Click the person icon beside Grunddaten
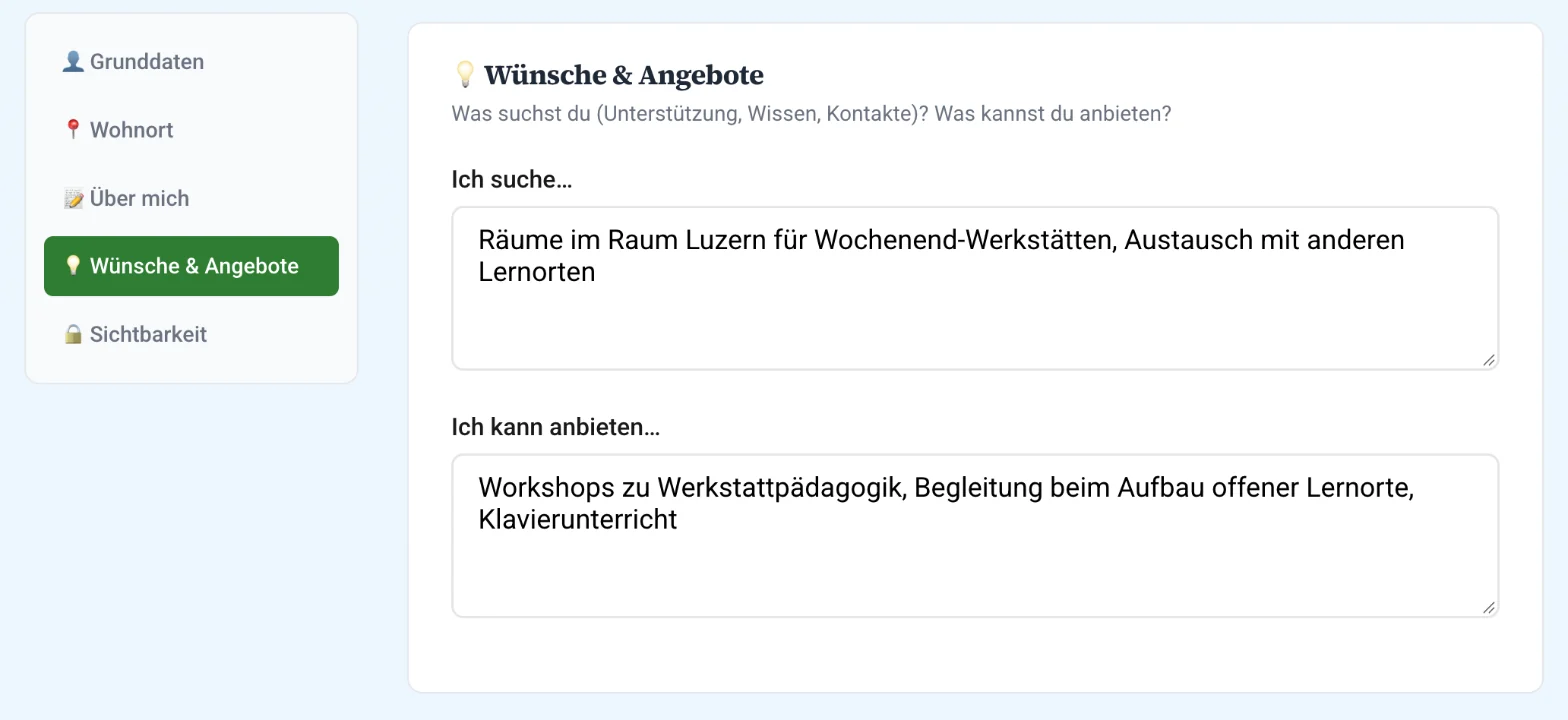1568x720 pixels. point(73,62)
